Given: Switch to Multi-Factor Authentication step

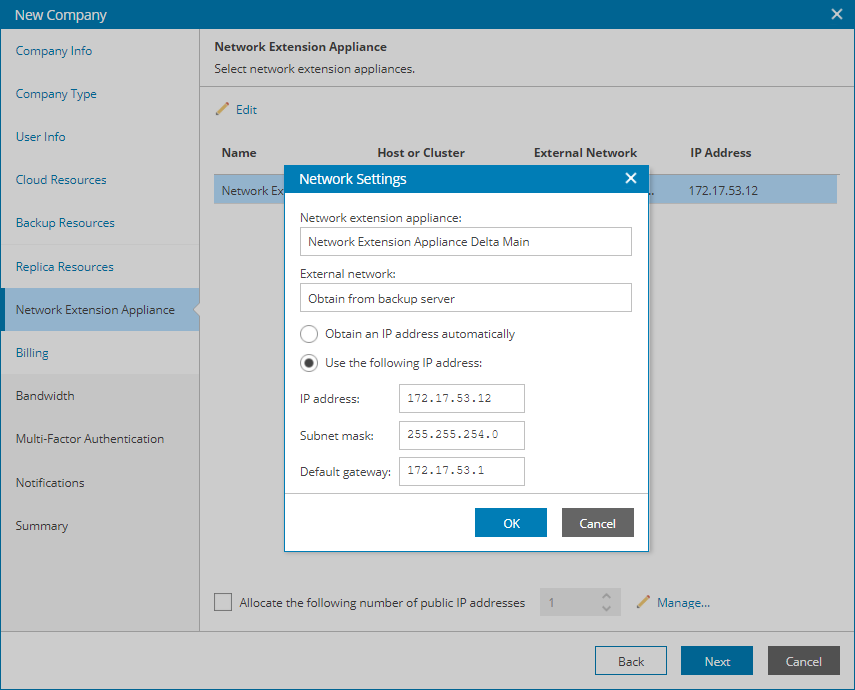Looking at the screenshot, I should pos(90,439).
